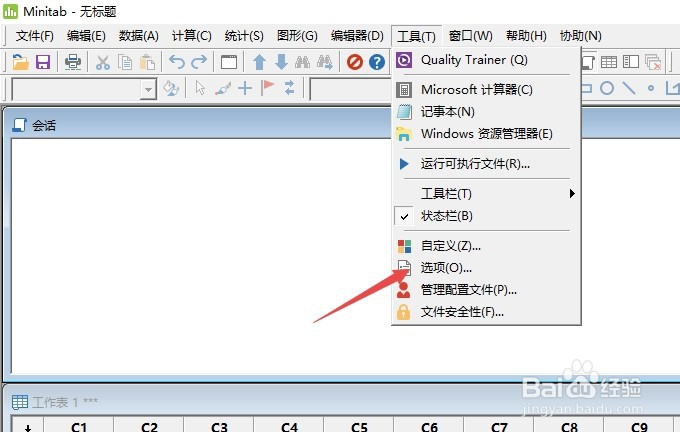Click the red flag icon
Screen dimensions: 680x432
[267, 88]
